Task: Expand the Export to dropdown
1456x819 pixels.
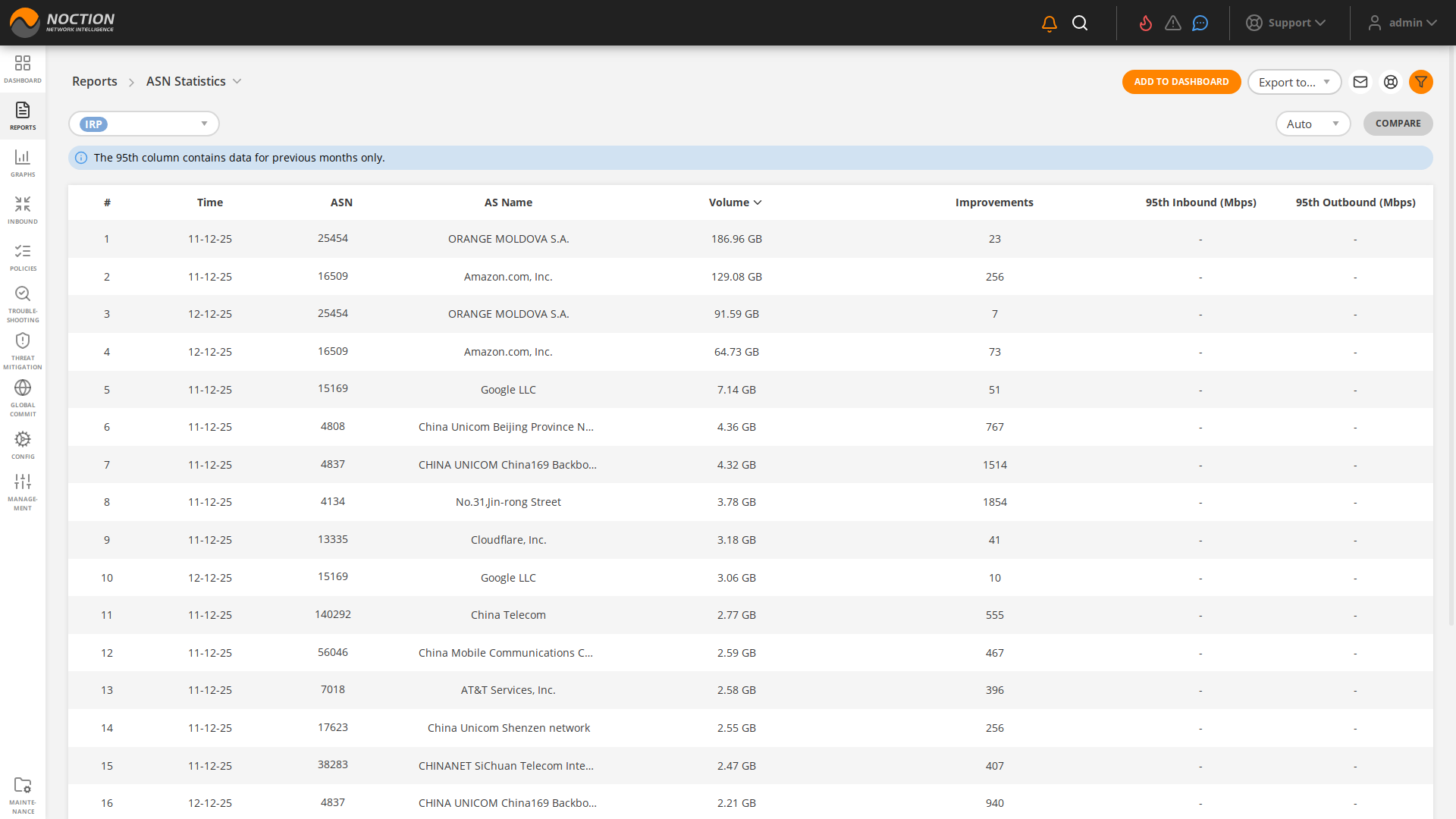Action: click(1294, 82)
